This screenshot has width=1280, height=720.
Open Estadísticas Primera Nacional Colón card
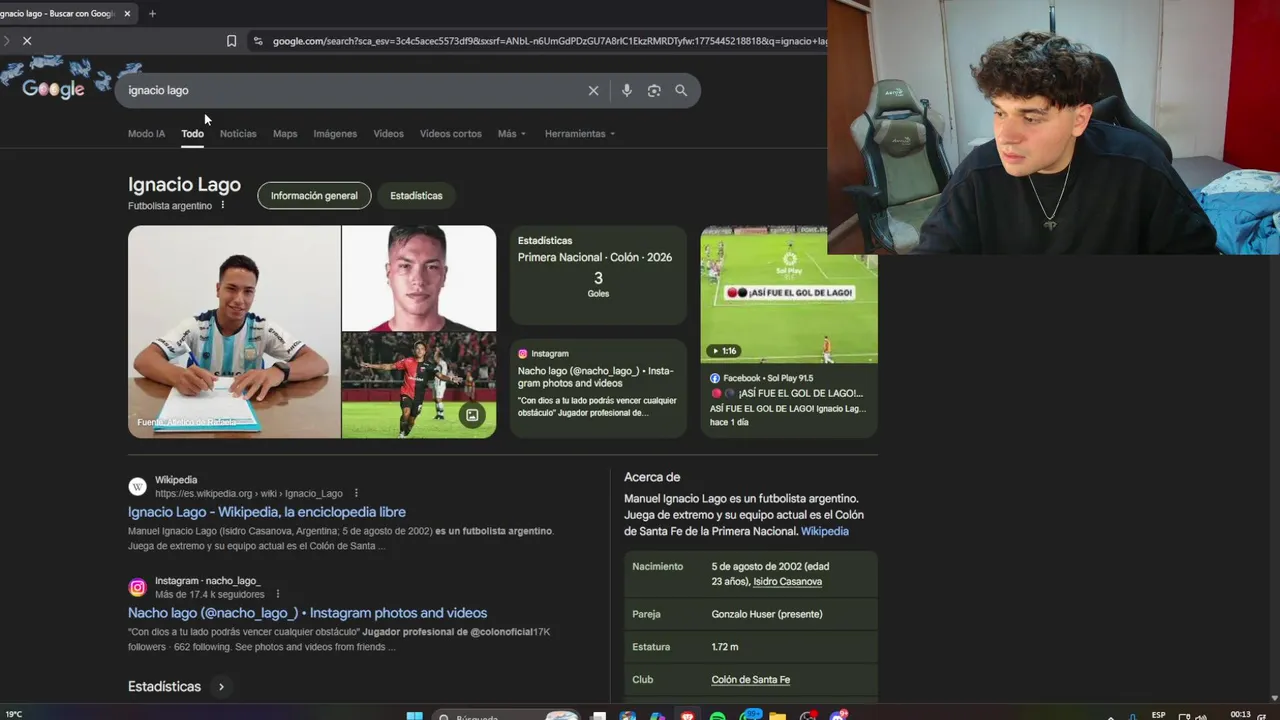(598, 275)
